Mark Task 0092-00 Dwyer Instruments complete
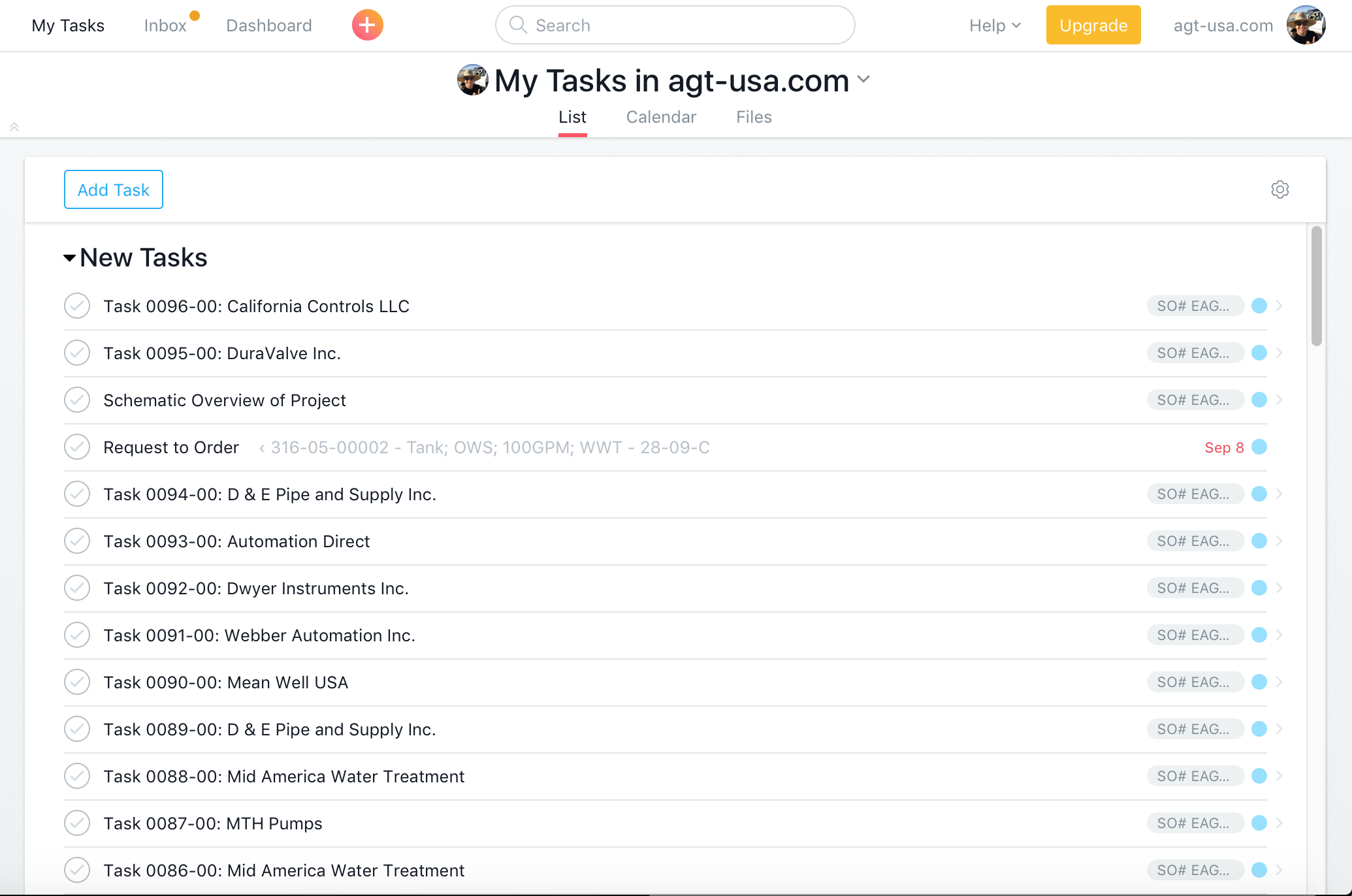The width and height of the screenshot is (1352, 896). [77, 588]
